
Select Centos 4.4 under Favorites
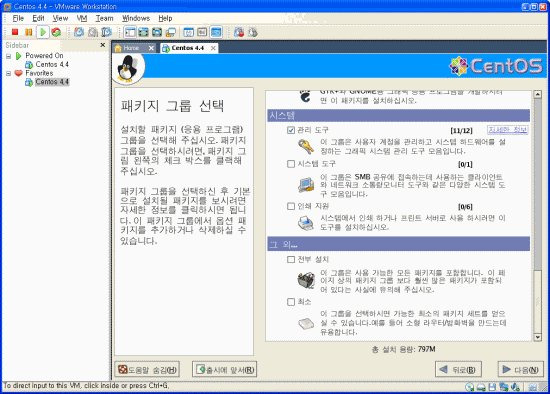coord(52,82)
